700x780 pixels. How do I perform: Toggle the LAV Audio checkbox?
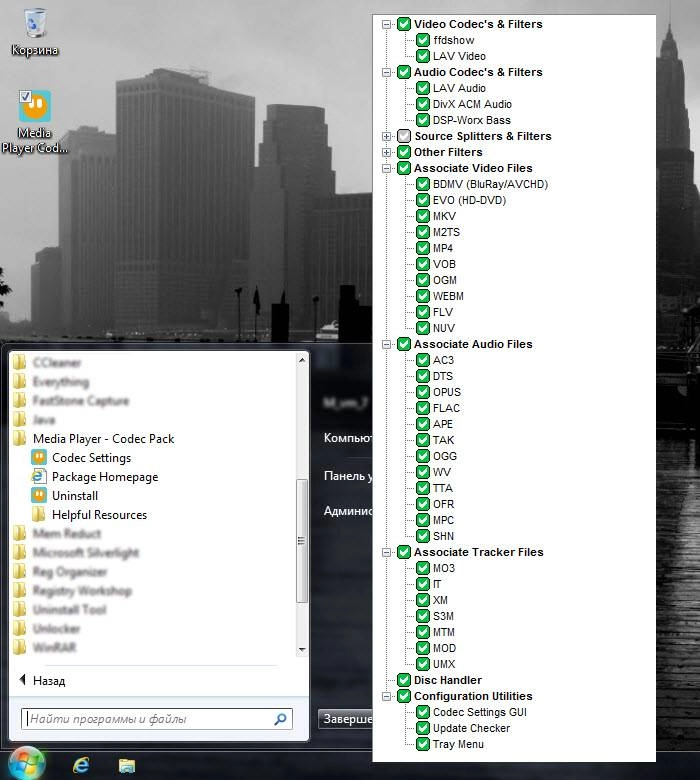(x=423, y=88)
